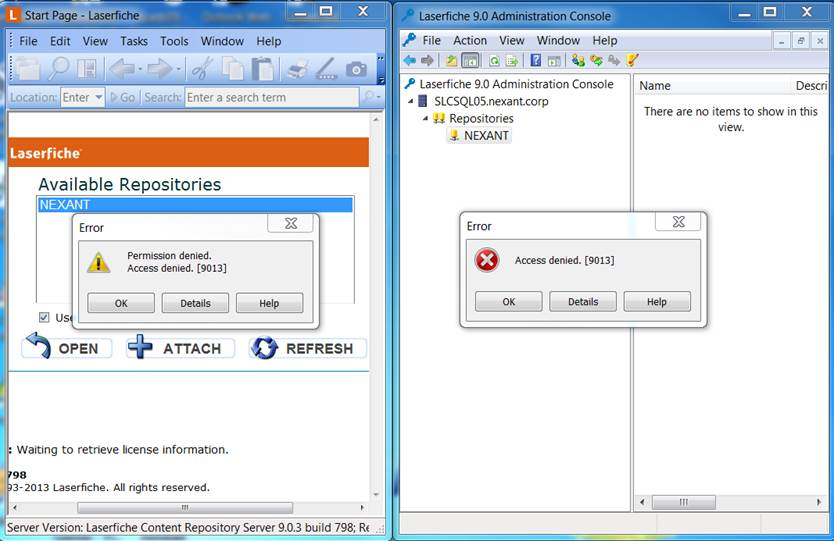
Task: Click the green arrows icon in console toolbar
Action: [596, 61]
